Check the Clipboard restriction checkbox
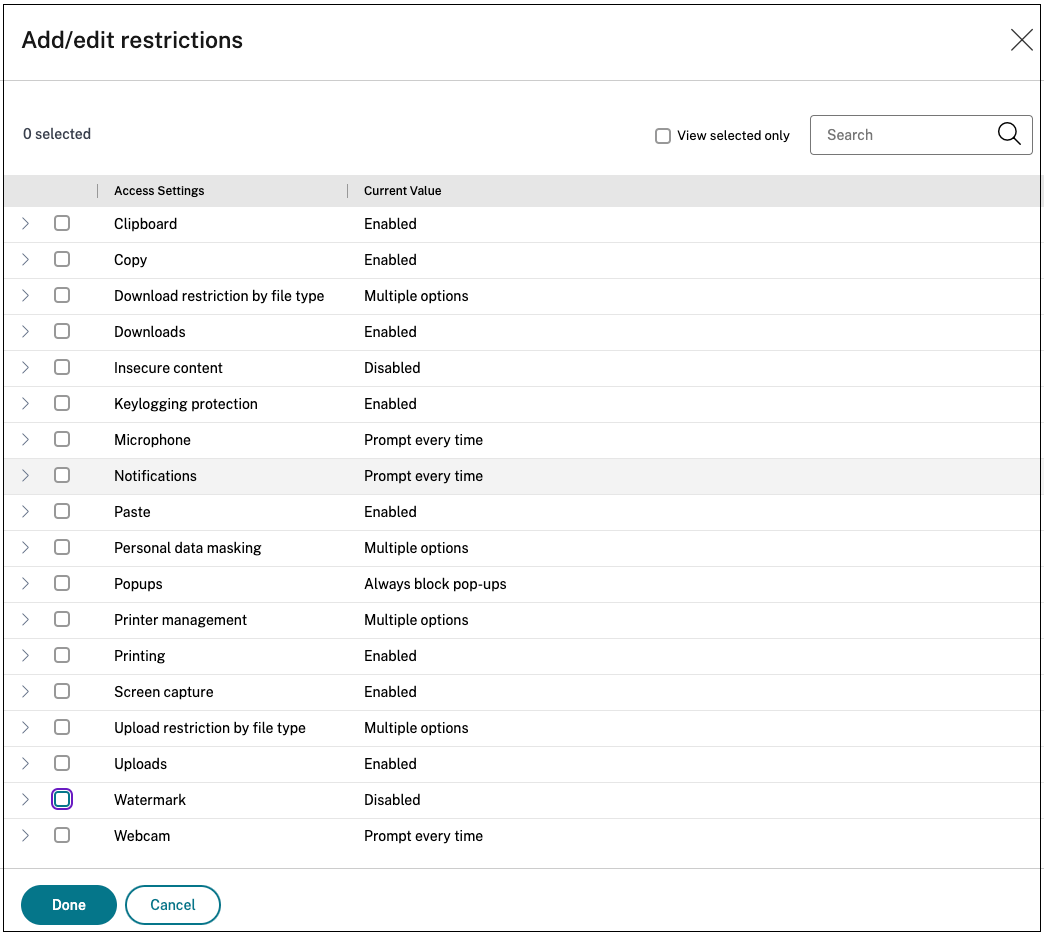 point(62,224)
